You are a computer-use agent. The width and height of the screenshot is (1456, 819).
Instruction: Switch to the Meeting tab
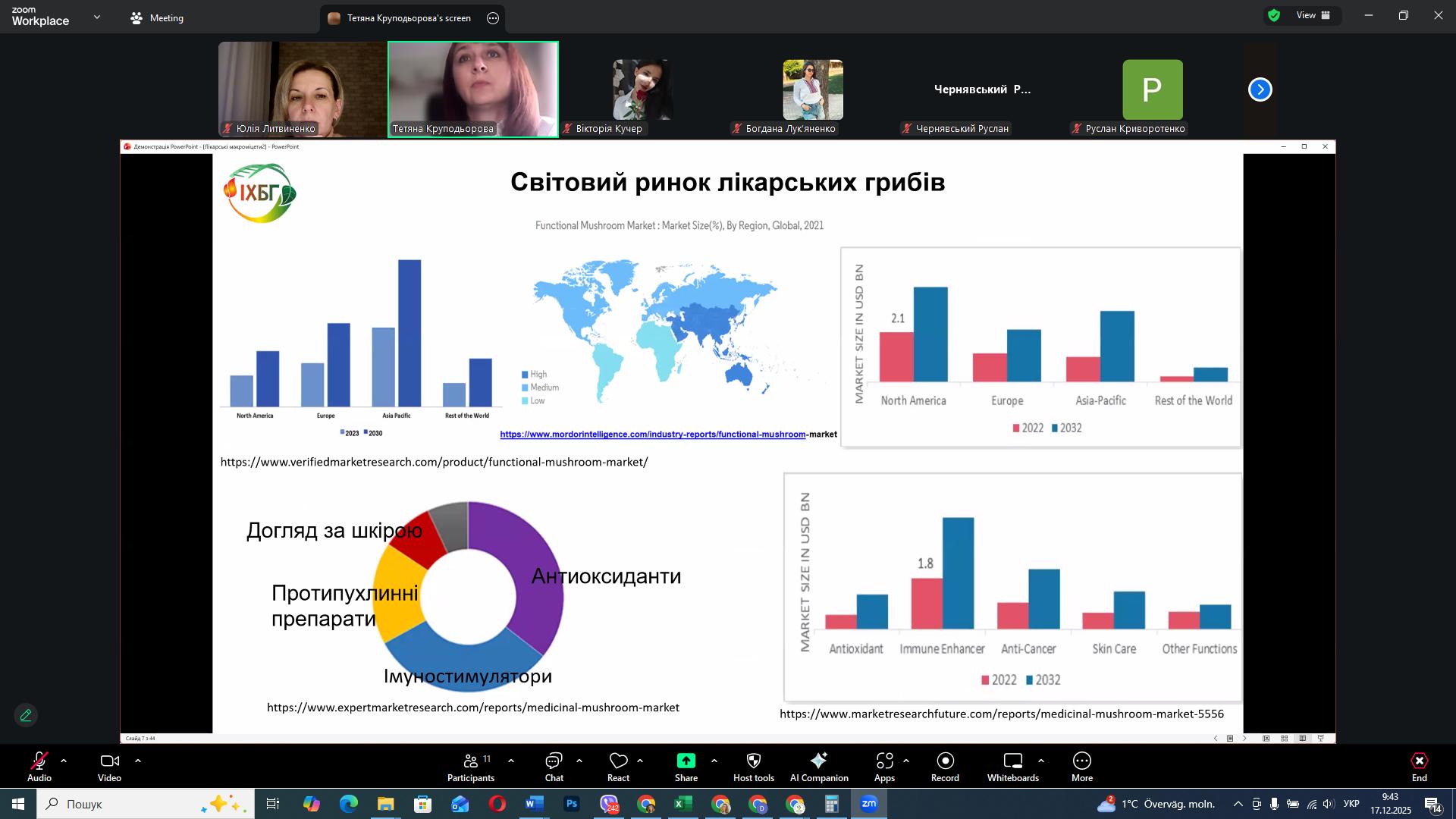157,17
